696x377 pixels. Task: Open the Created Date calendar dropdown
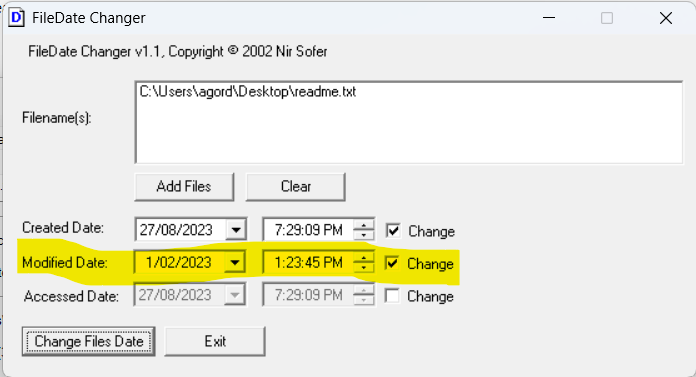[x=236, y=230]
